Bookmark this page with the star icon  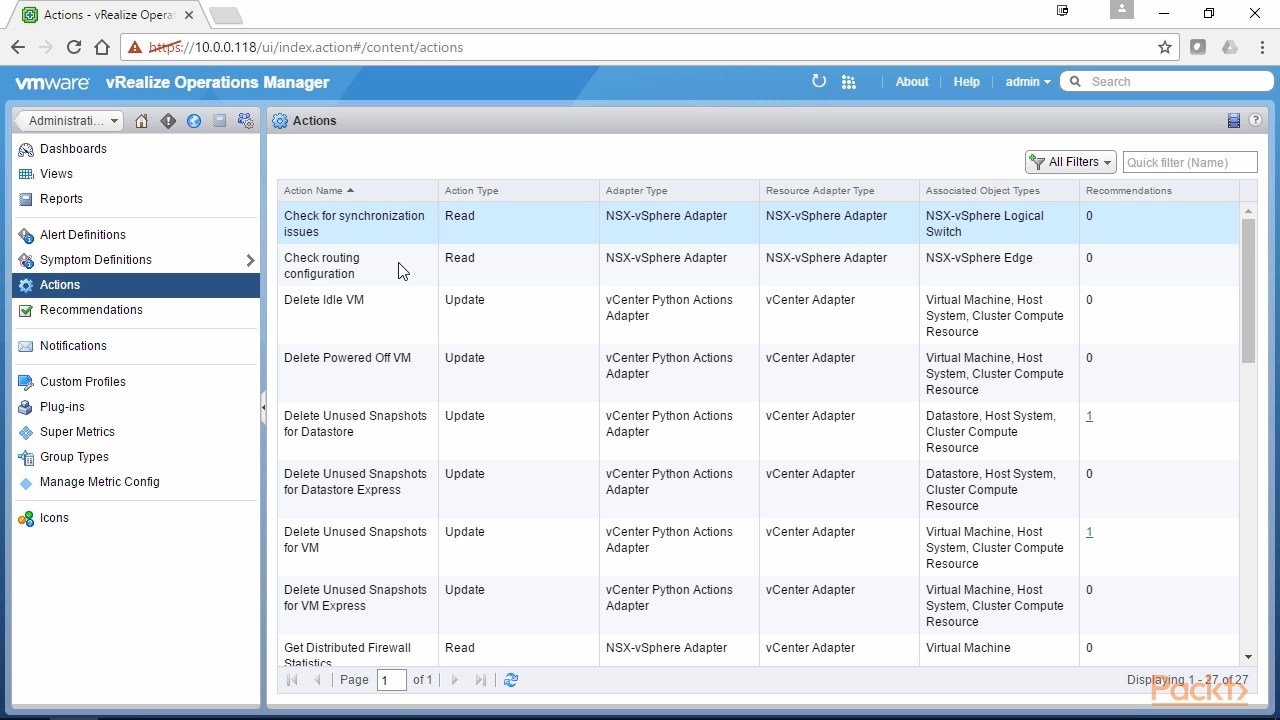click(1165, 47)
